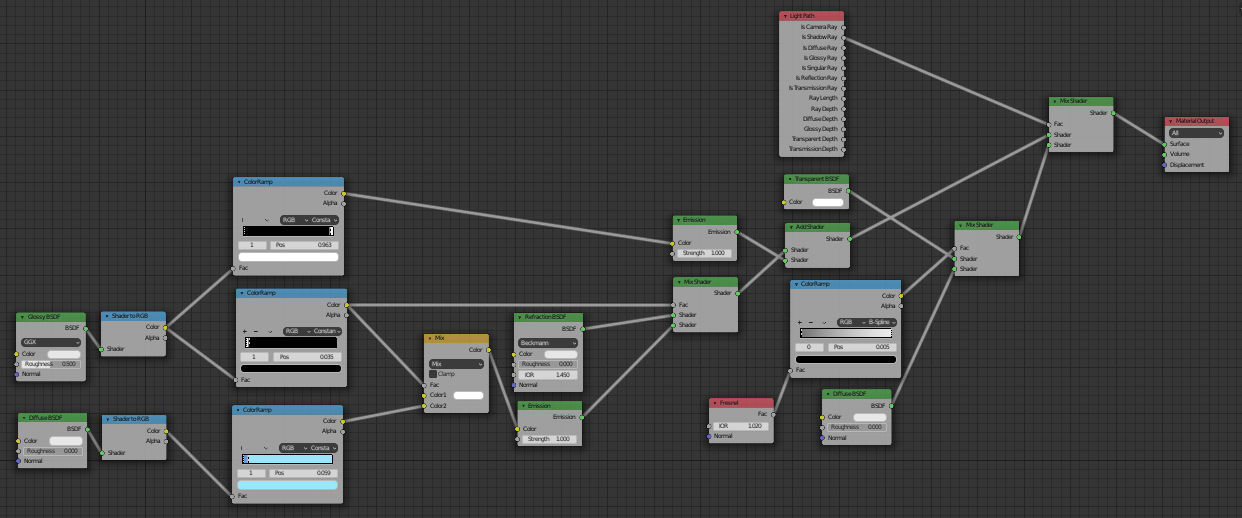
Task: Enable the Clamp checkbox in Mix node
Action: [x=433, y=374]
